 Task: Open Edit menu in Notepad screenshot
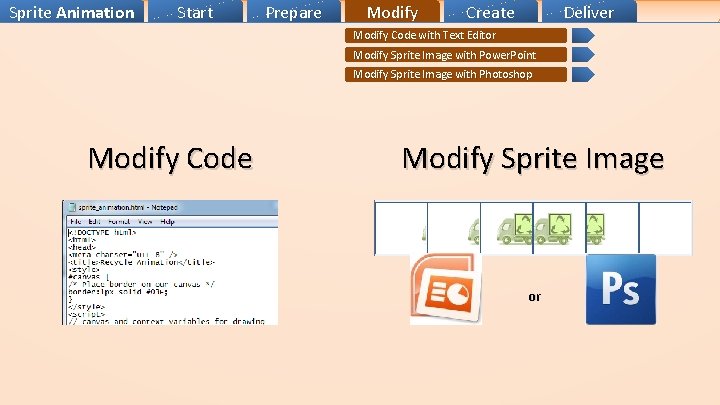[95, 221]
